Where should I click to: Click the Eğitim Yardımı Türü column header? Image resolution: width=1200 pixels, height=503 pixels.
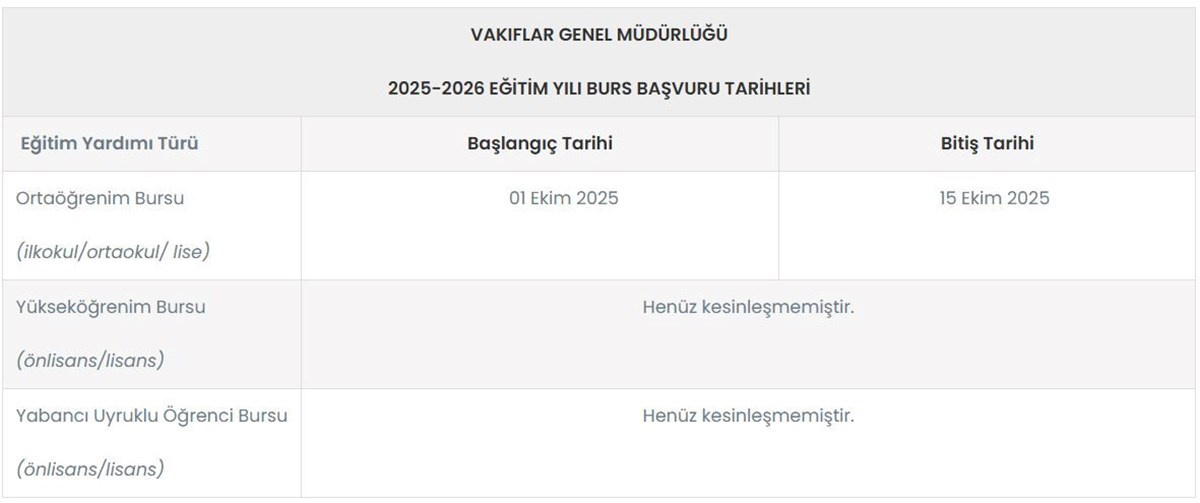(x=110, y=143)
